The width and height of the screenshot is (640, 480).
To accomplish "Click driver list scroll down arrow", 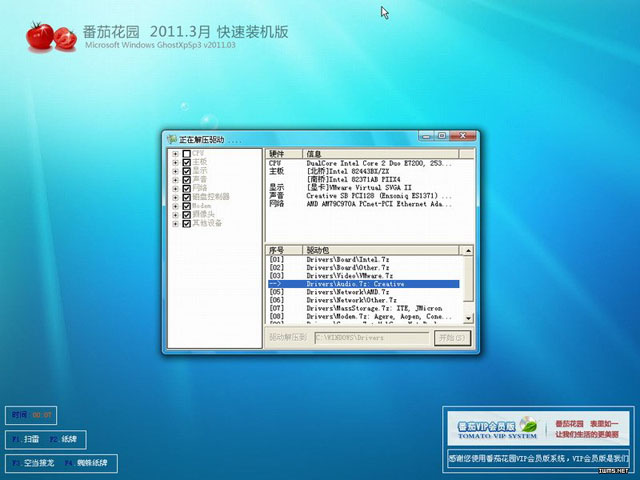I will (x=468, y=318).
